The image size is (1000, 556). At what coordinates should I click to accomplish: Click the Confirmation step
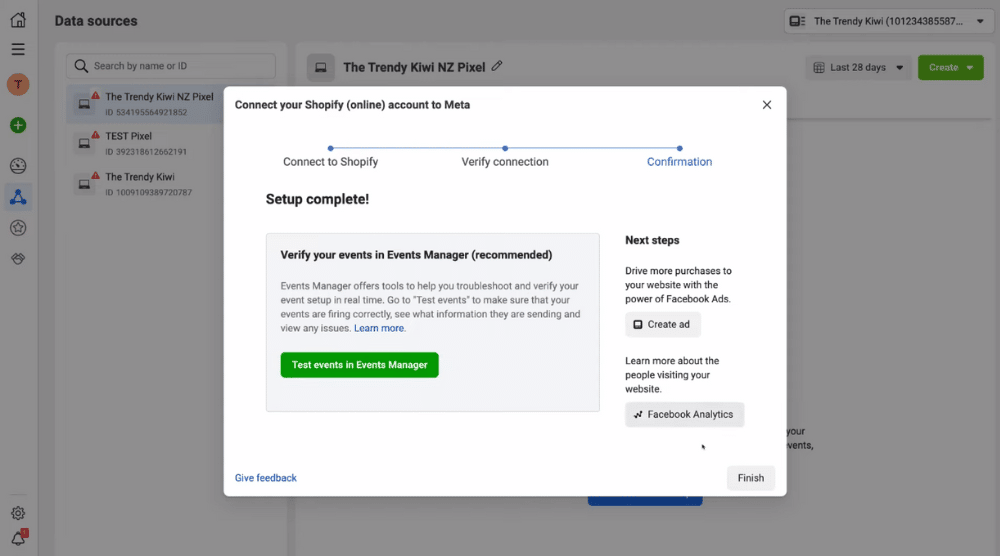(x=679, y=161)
